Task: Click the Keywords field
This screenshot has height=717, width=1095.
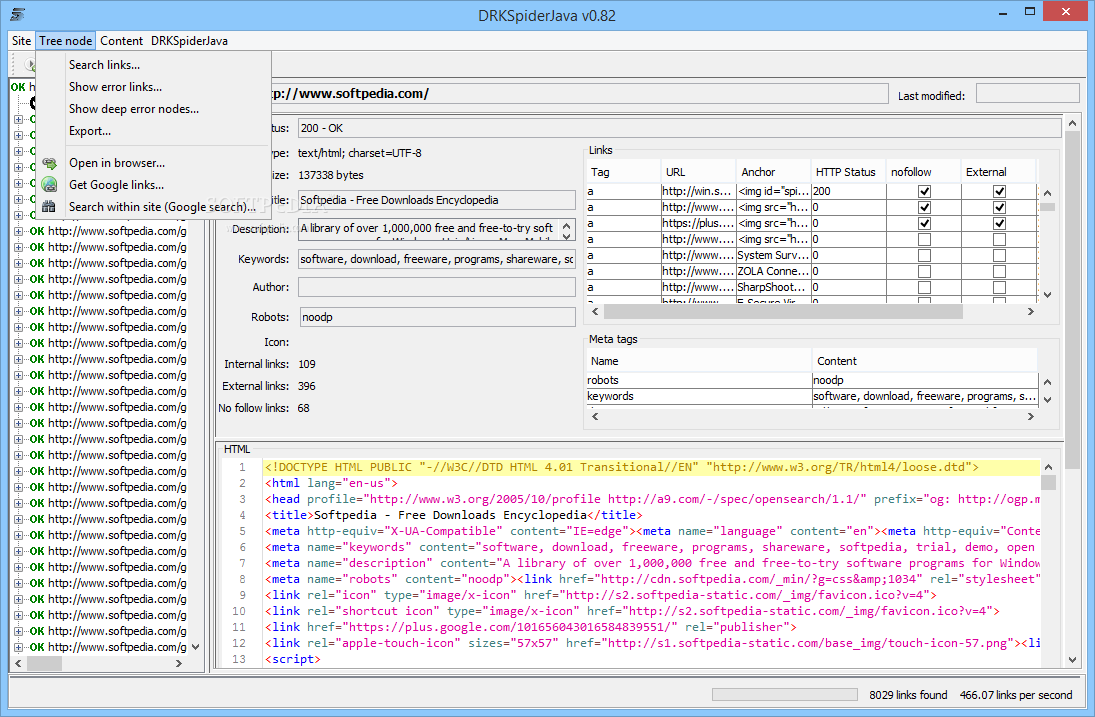Action: [x=437, y=259]
